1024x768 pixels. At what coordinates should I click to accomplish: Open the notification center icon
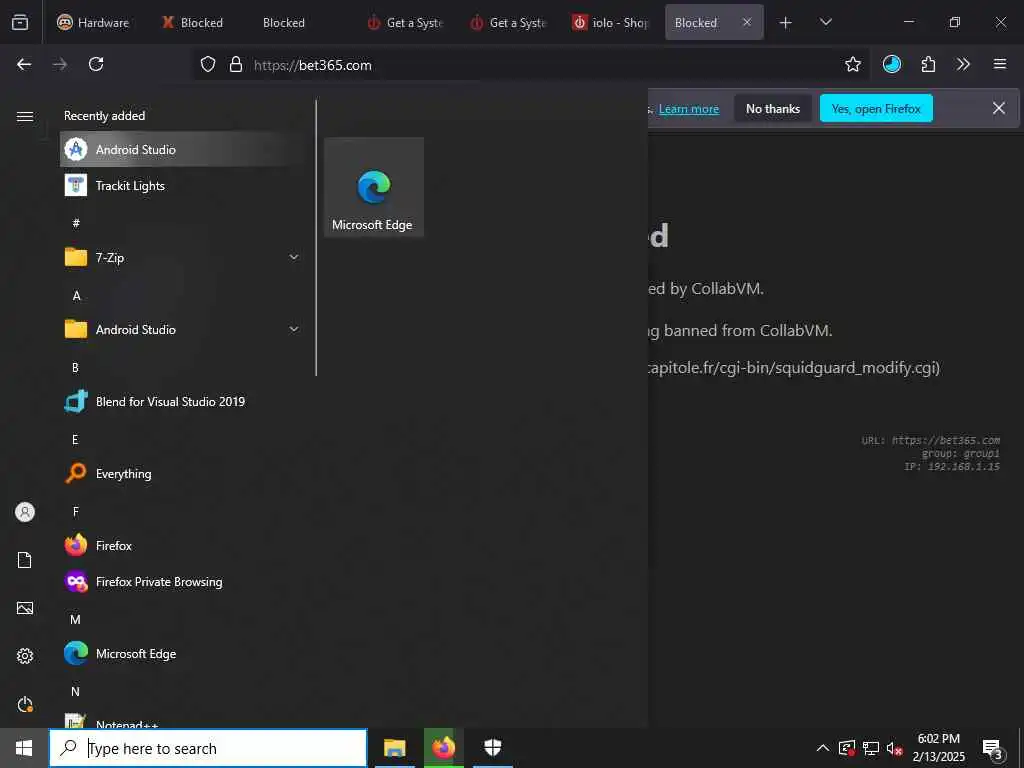(993, 748)
